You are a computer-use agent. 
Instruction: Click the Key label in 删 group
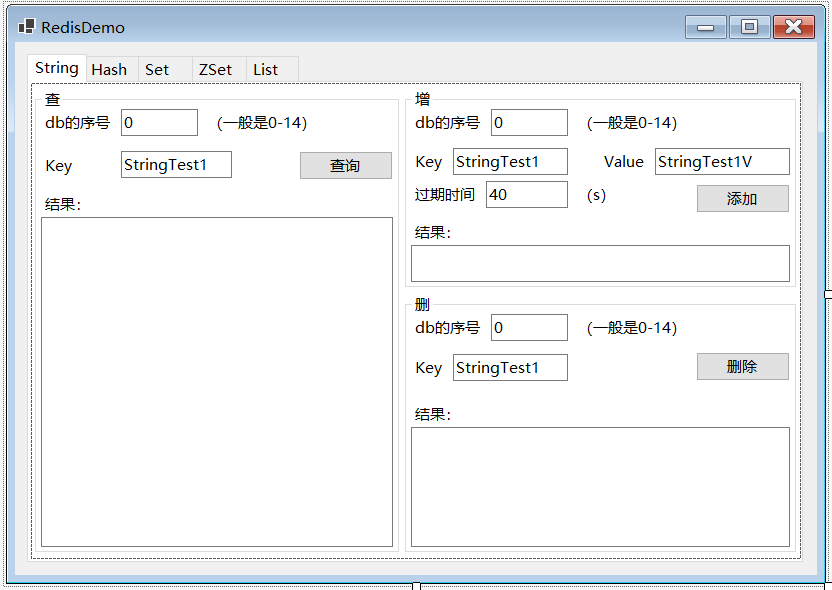coord(428,368)
